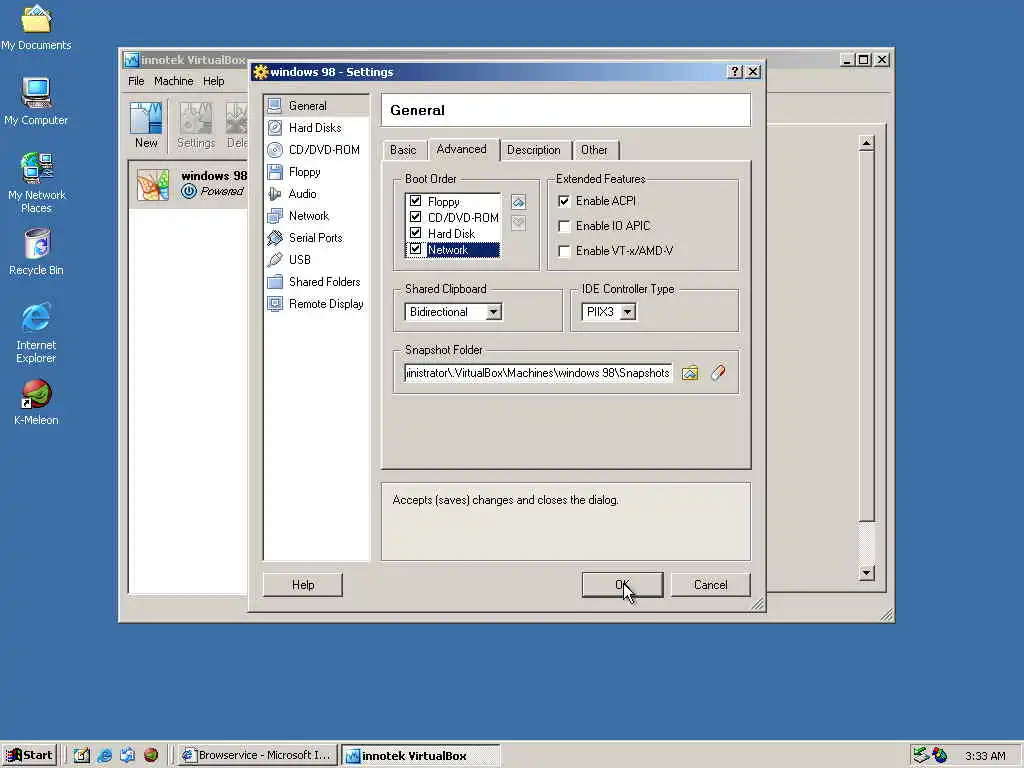Open the Remote Display settings category
This screenshot has width=1024, height=768.
(x=315, y=304)
